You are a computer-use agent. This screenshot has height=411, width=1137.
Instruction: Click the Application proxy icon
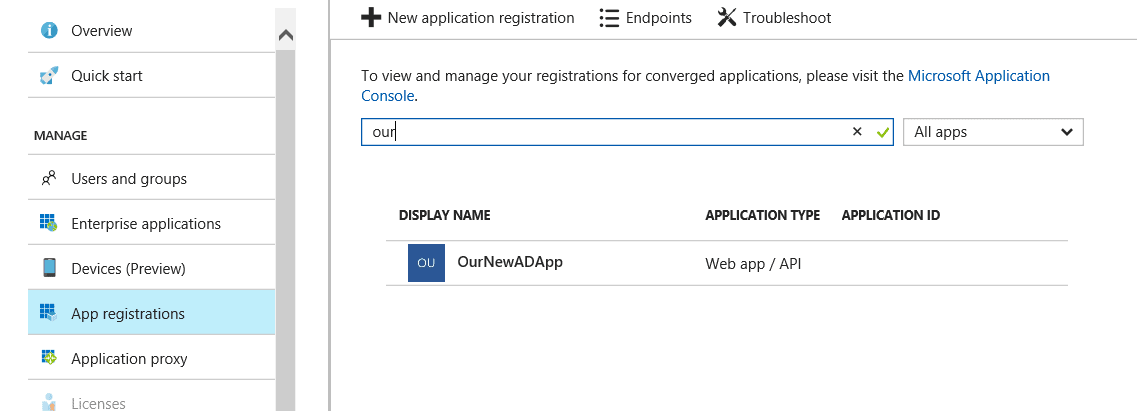pos(49,358)
